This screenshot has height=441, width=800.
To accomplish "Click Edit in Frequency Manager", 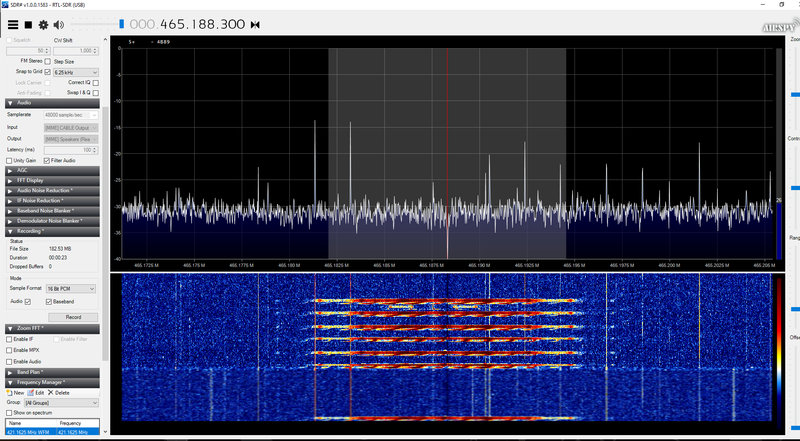I will [x=36, y=393].
